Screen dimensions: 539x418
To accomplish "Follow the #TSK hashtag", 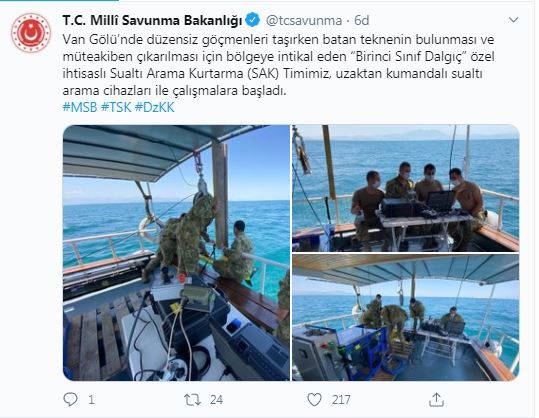I will [116, 107].
